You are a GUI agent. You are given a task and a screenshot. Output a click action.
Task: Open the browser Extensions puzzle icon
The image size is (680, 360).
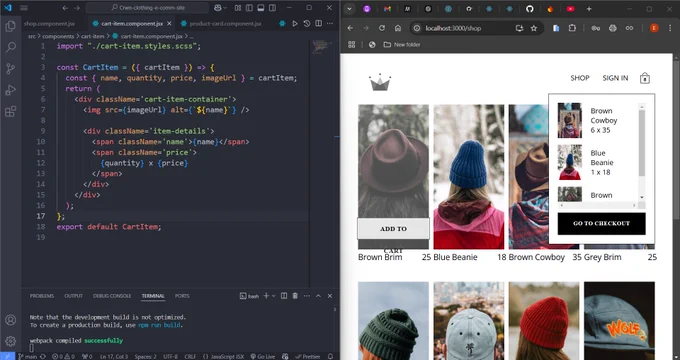[572, 28]
